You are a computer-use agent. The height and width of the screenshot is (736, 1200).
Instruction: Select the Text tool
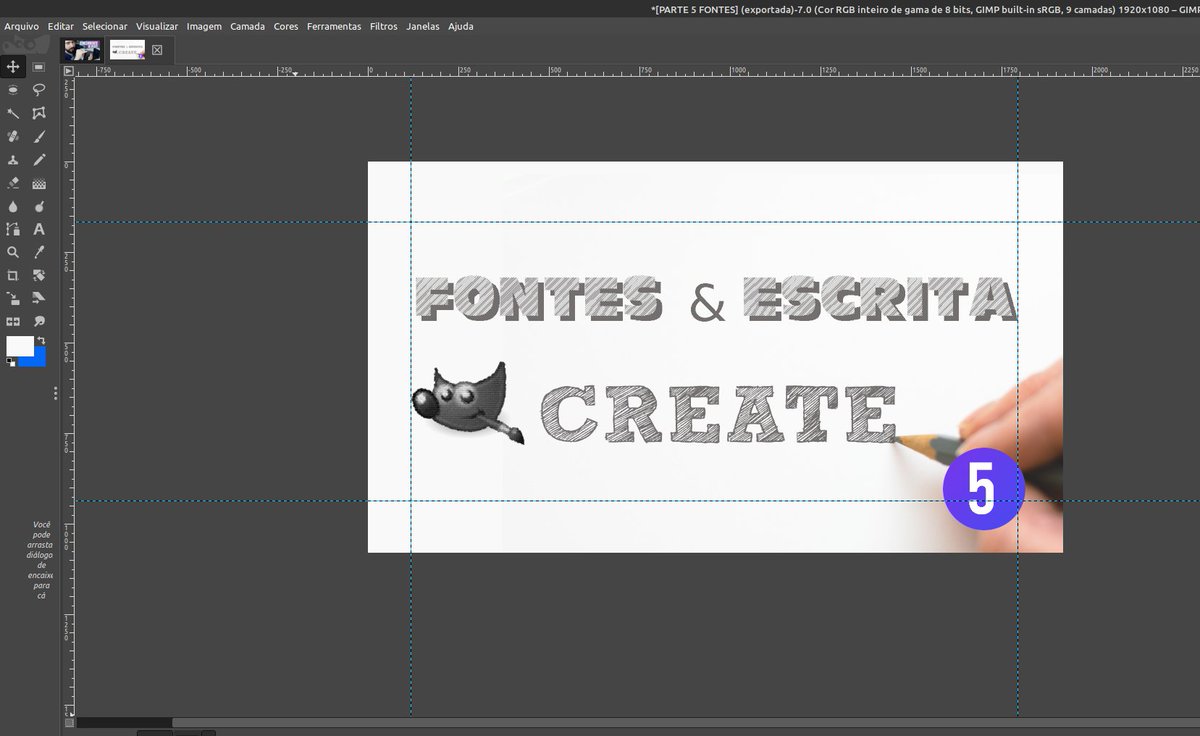(x=39, y=229)
